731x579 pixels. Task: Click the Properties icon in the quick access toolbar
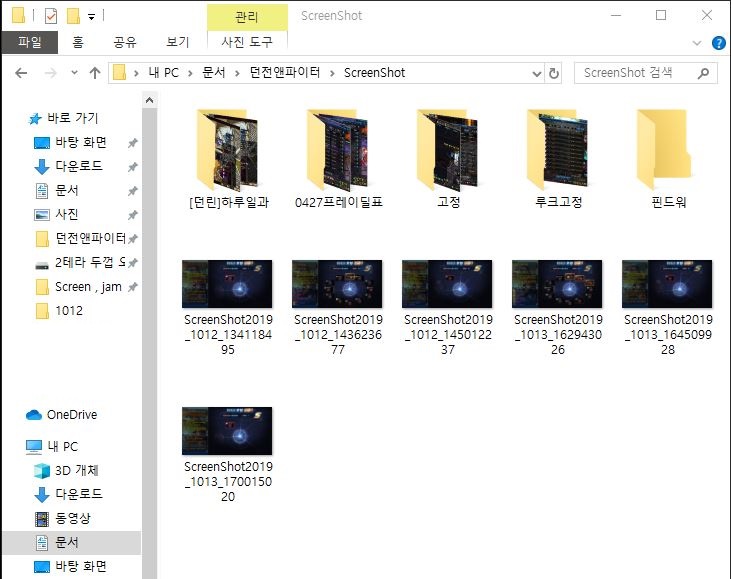51,16
